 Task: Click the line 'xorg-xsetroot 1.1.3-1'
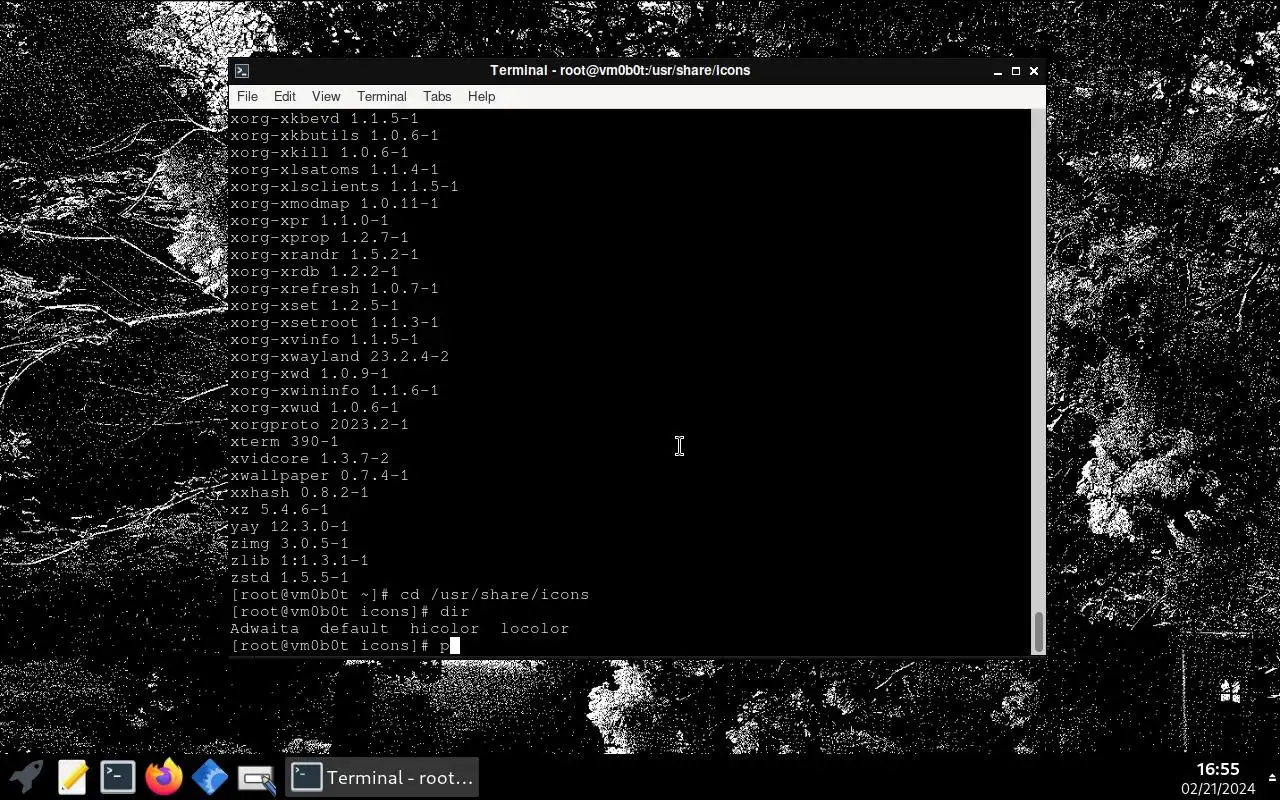[x=334, y=322]
